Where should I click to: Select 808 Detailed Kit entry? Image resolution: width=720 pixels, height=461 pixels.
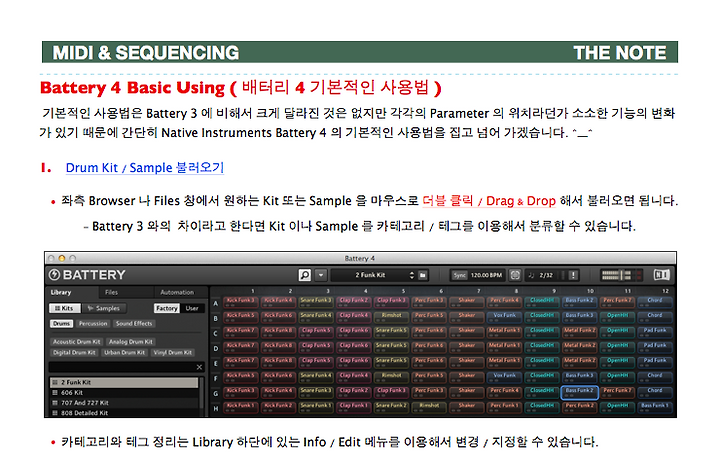(x=124, y=413)
